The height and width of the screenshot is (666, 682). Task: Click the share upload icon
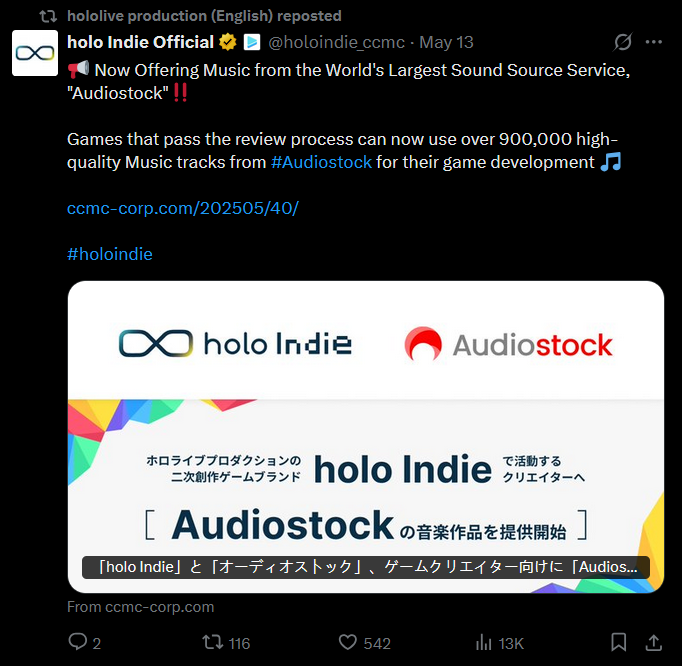point(654,642)
